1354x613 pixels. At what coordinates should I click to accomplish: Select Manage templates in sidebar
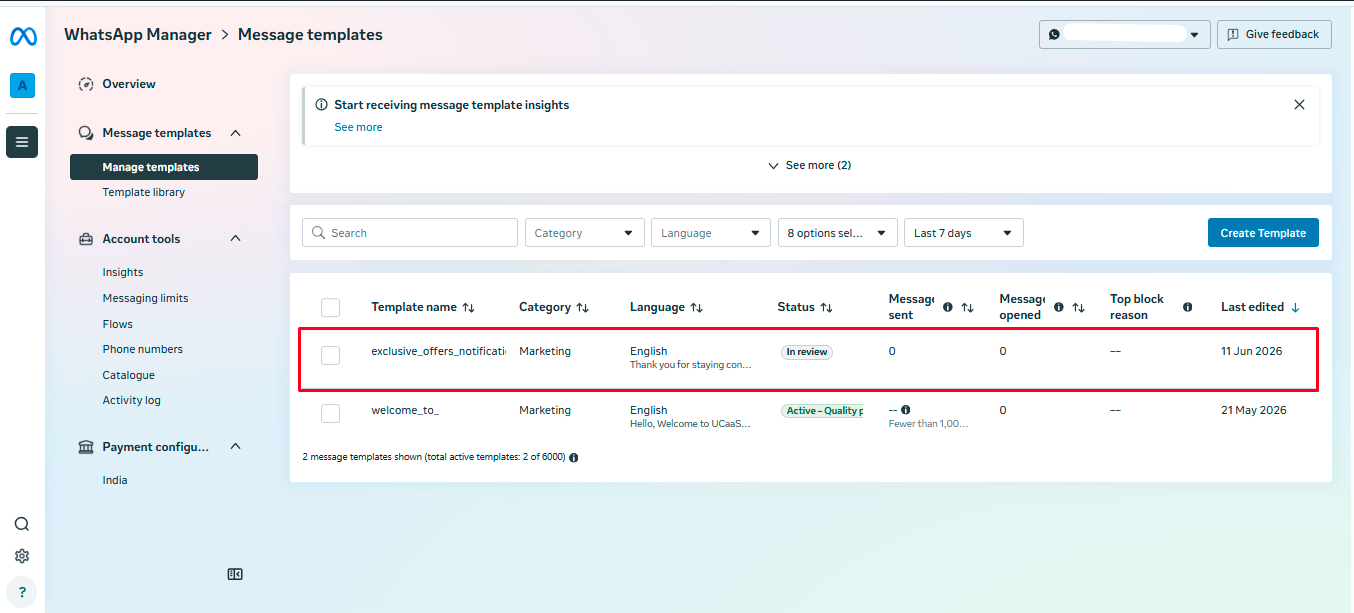coord(164,167)
